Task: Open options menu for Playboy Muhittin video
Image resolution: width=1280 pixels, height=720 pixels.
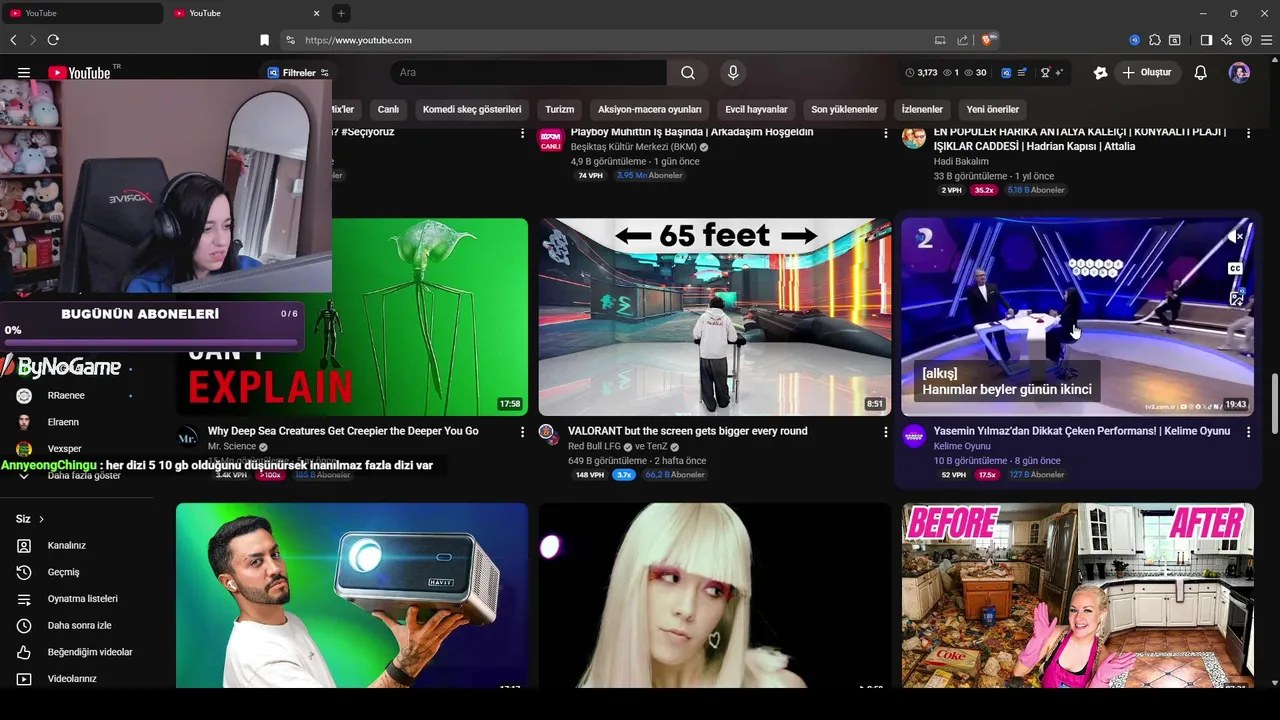Action: tap(885, 133)
